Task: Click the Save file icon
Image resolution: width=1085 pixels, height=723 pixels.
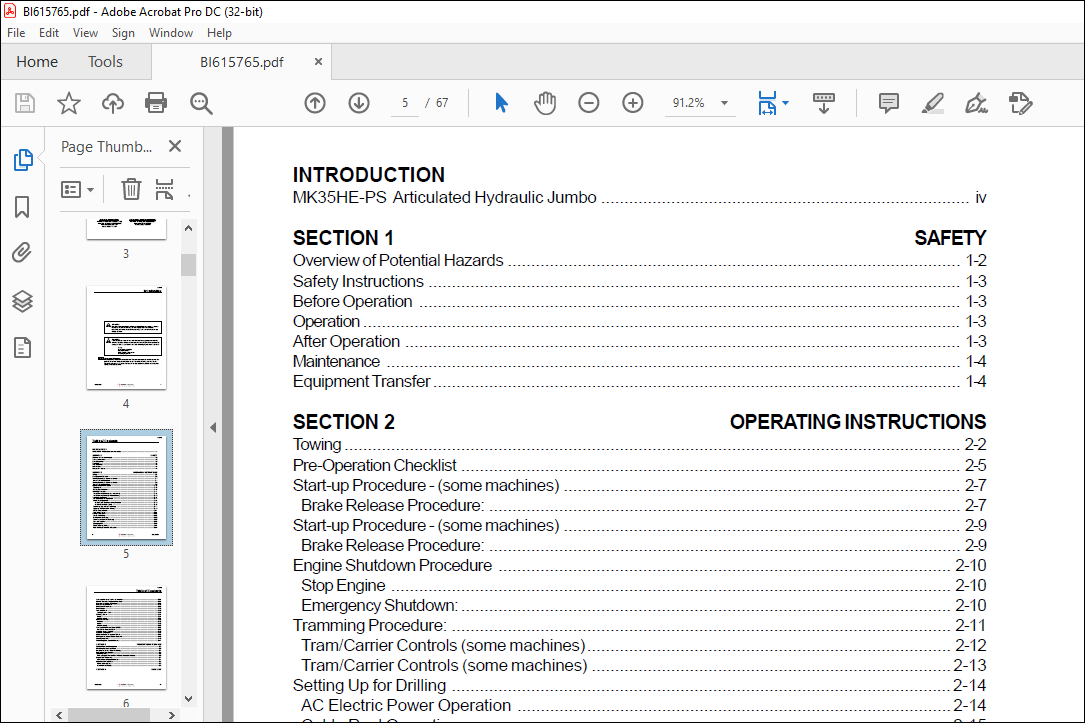Action: pos(25,103)
